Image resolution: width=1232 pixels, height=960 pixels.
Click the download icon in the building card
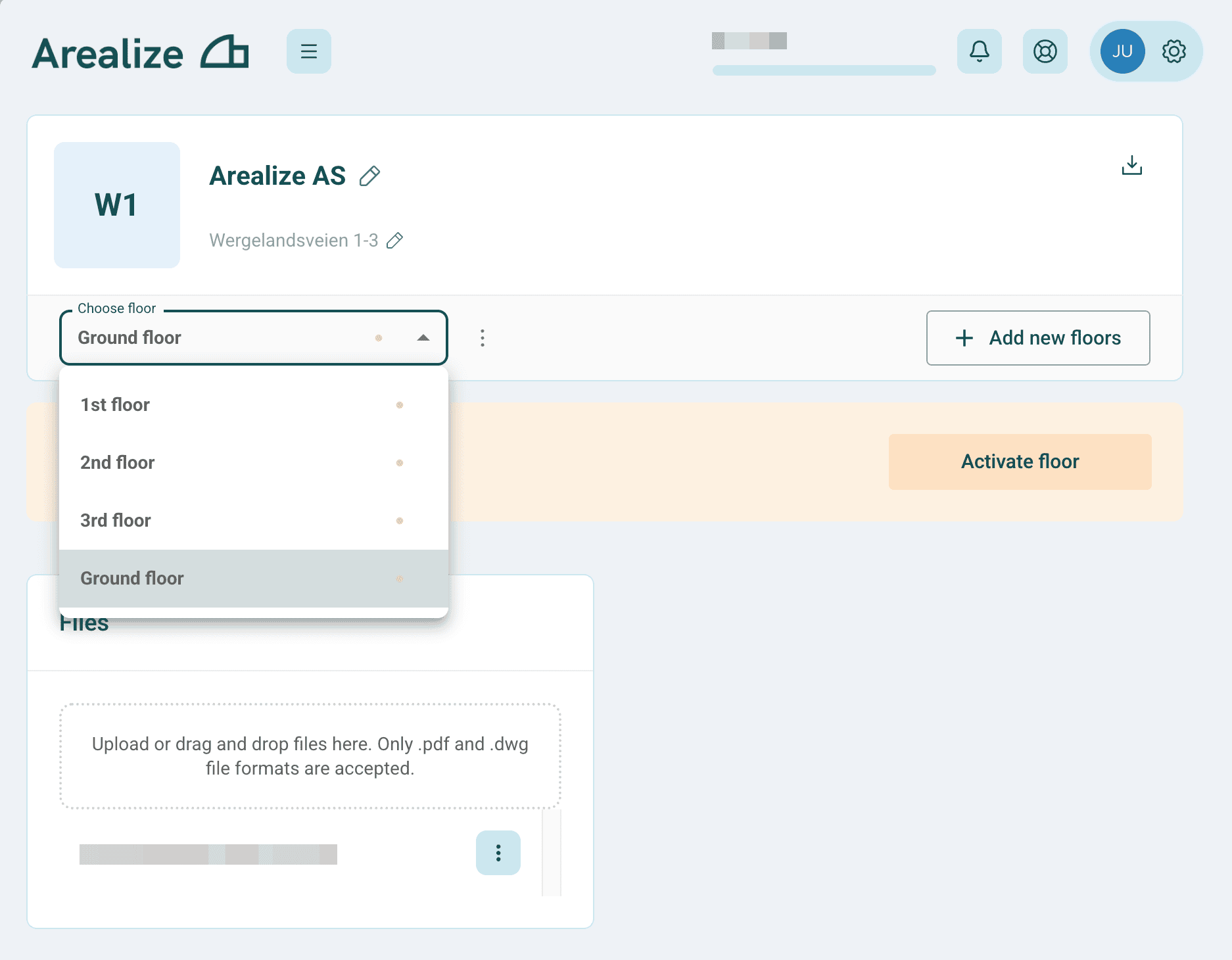[x=1131, y=165]
